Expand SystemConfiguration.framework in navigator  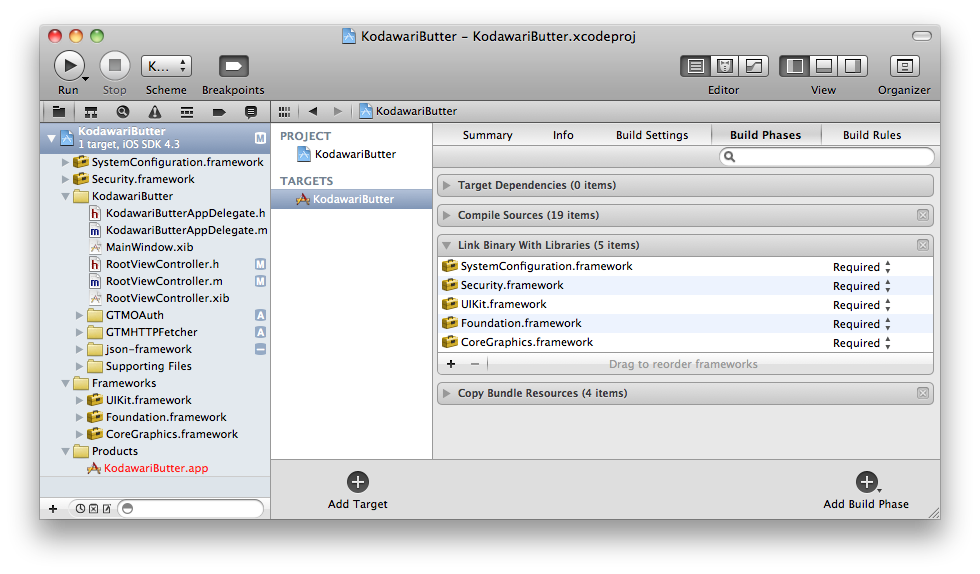click(x=65, y=162)
